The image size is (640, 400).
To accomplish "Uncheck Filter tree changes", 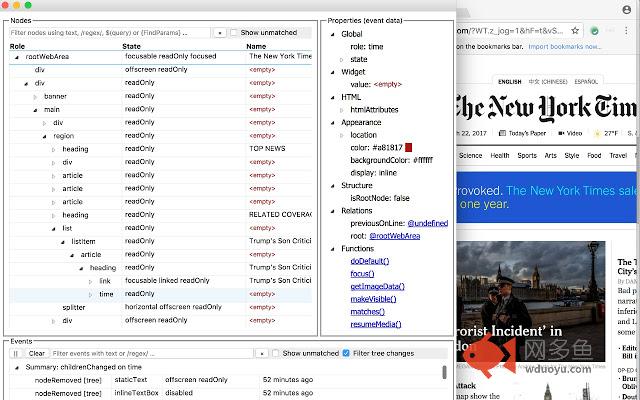I will click(346, 353).
